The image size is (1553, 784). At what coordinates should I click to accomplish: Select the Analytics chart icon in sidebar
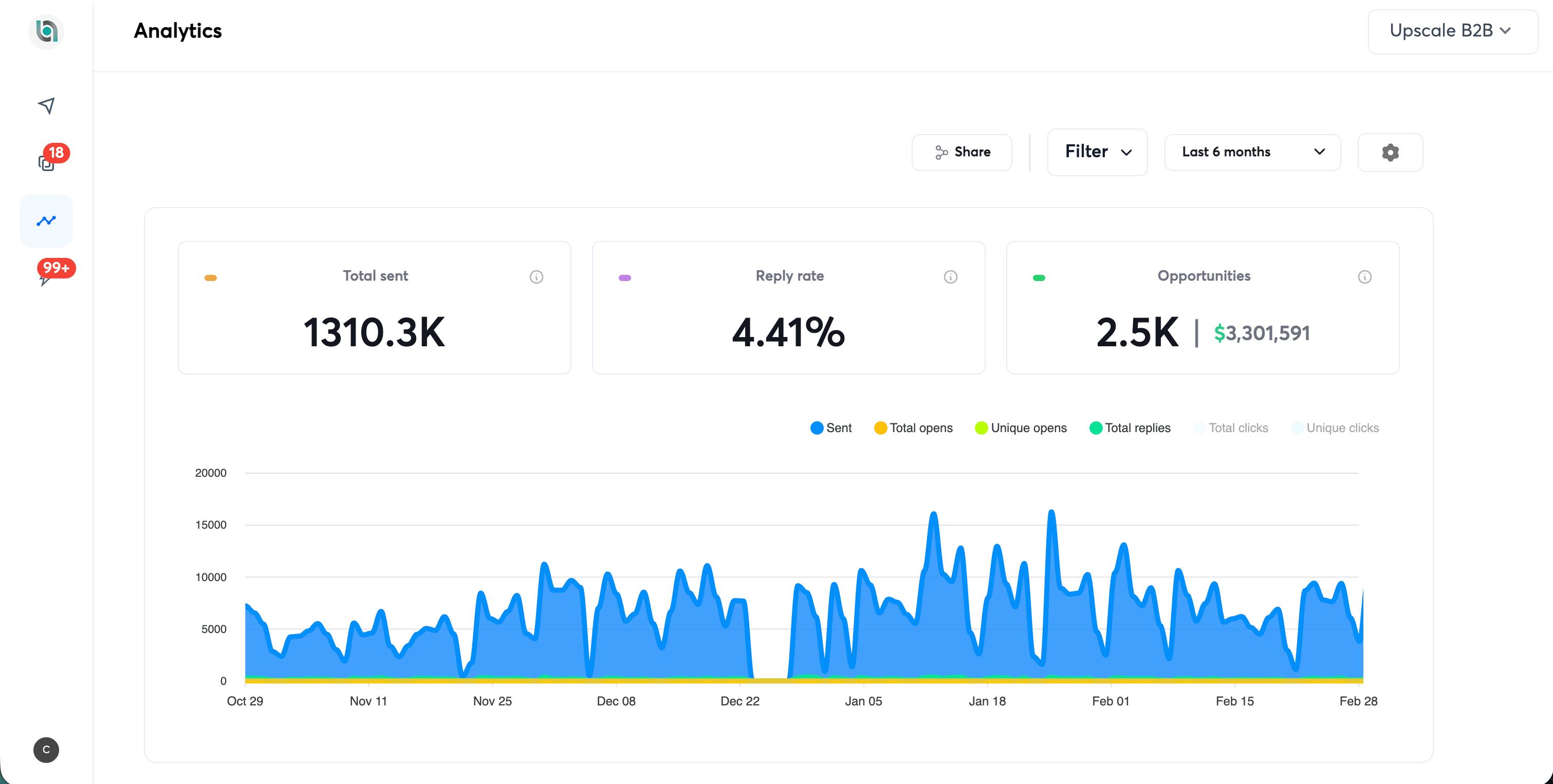click(x=46, y=220)
